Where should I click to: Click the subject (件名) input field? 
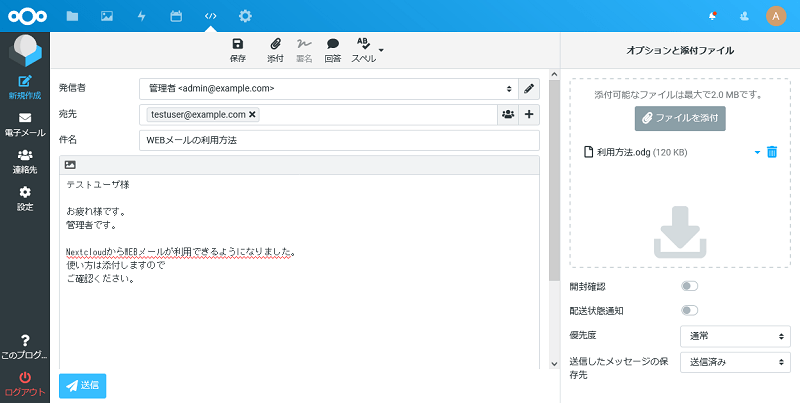tap(339, 140)
